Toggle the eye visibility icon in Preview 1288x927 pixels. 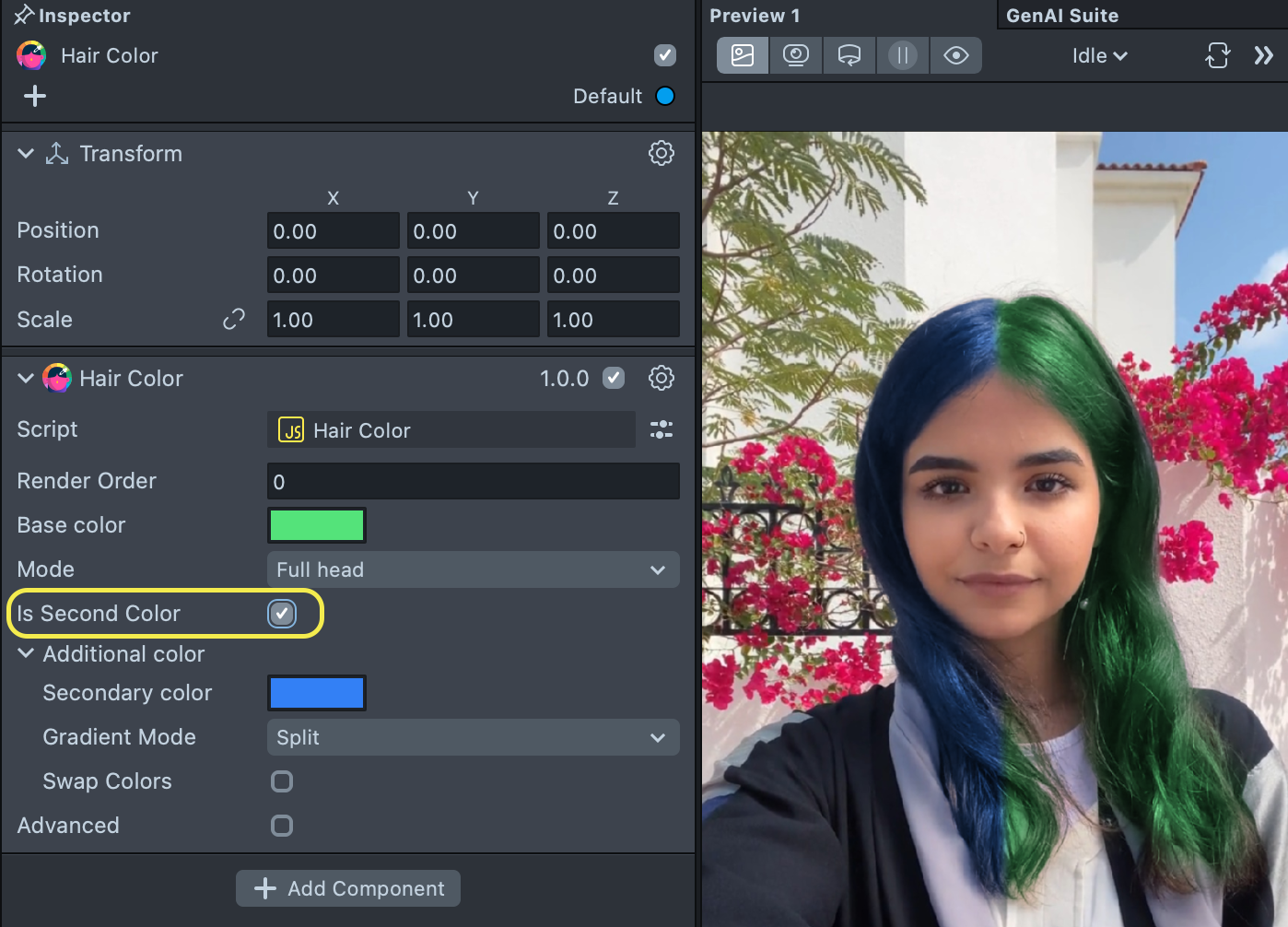point(955,55)
